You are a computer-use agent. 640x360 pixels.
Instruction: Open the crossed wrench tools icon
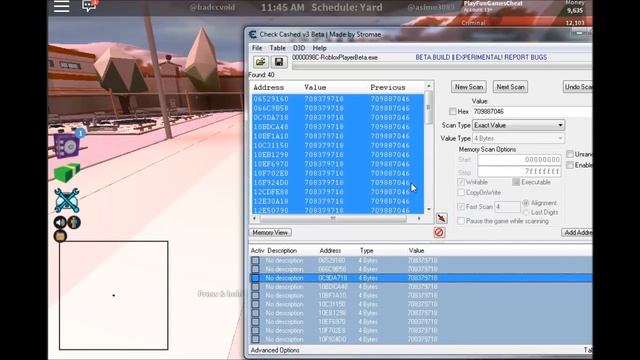pyautogui.click(x=67, y=201)
